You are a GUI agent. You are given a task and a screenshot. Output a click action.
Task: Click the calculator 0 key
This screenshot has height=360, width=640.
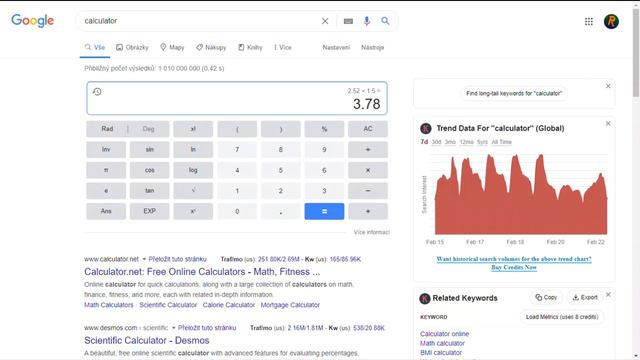[x=237, y=211]
